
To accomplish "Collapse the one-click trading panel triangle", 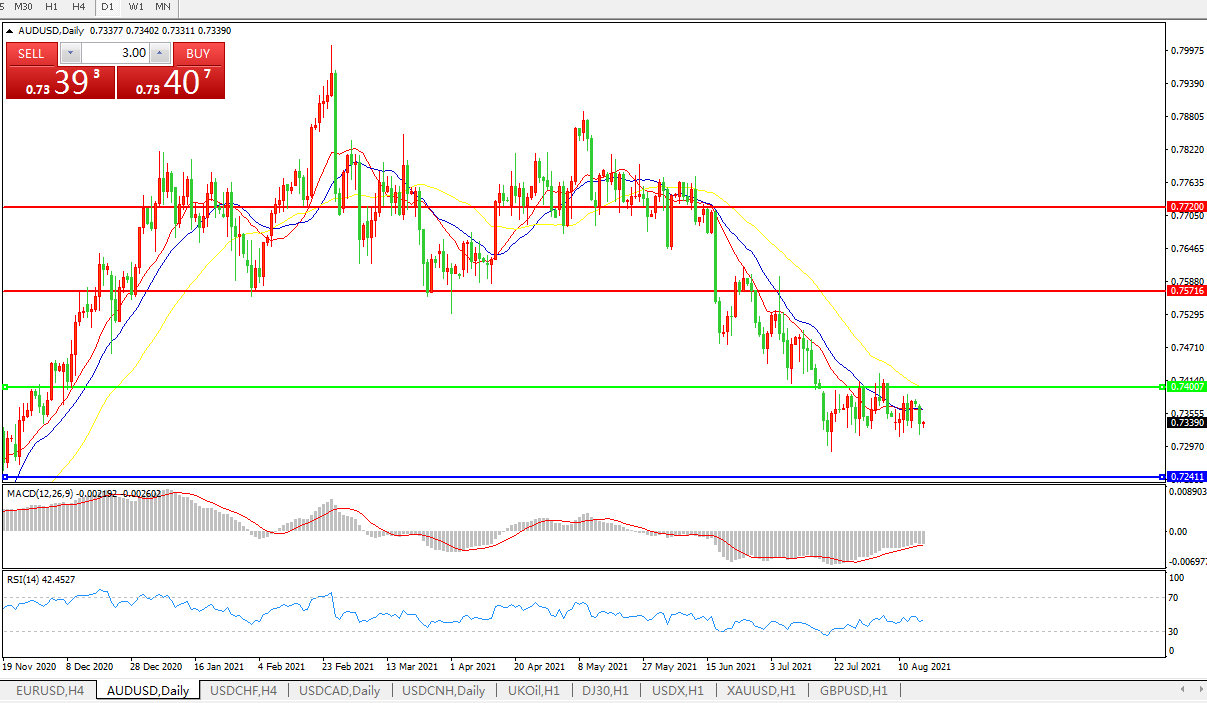I will [10, 31].
